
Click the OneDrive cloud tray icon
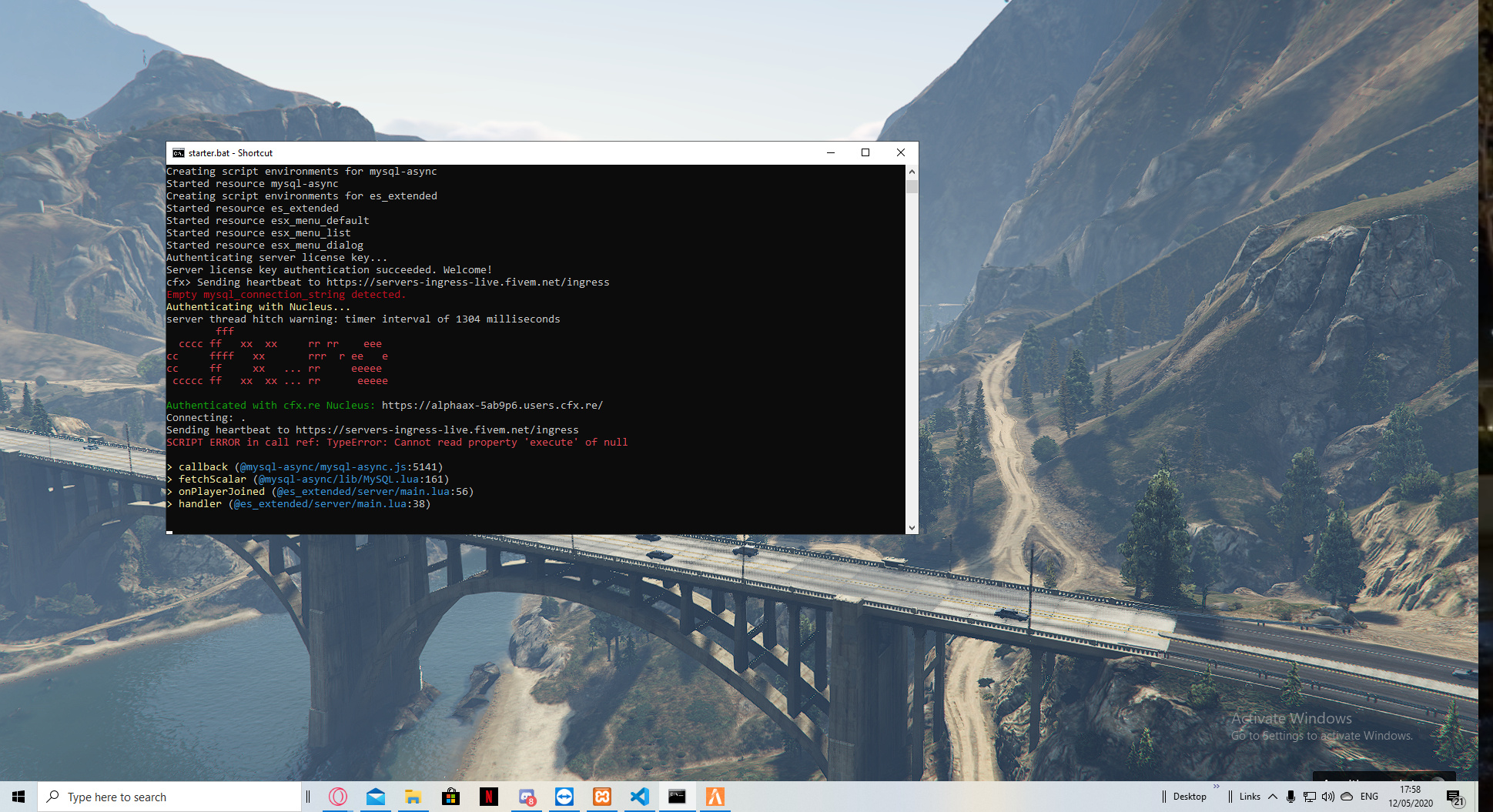[x=1347, y=797]
